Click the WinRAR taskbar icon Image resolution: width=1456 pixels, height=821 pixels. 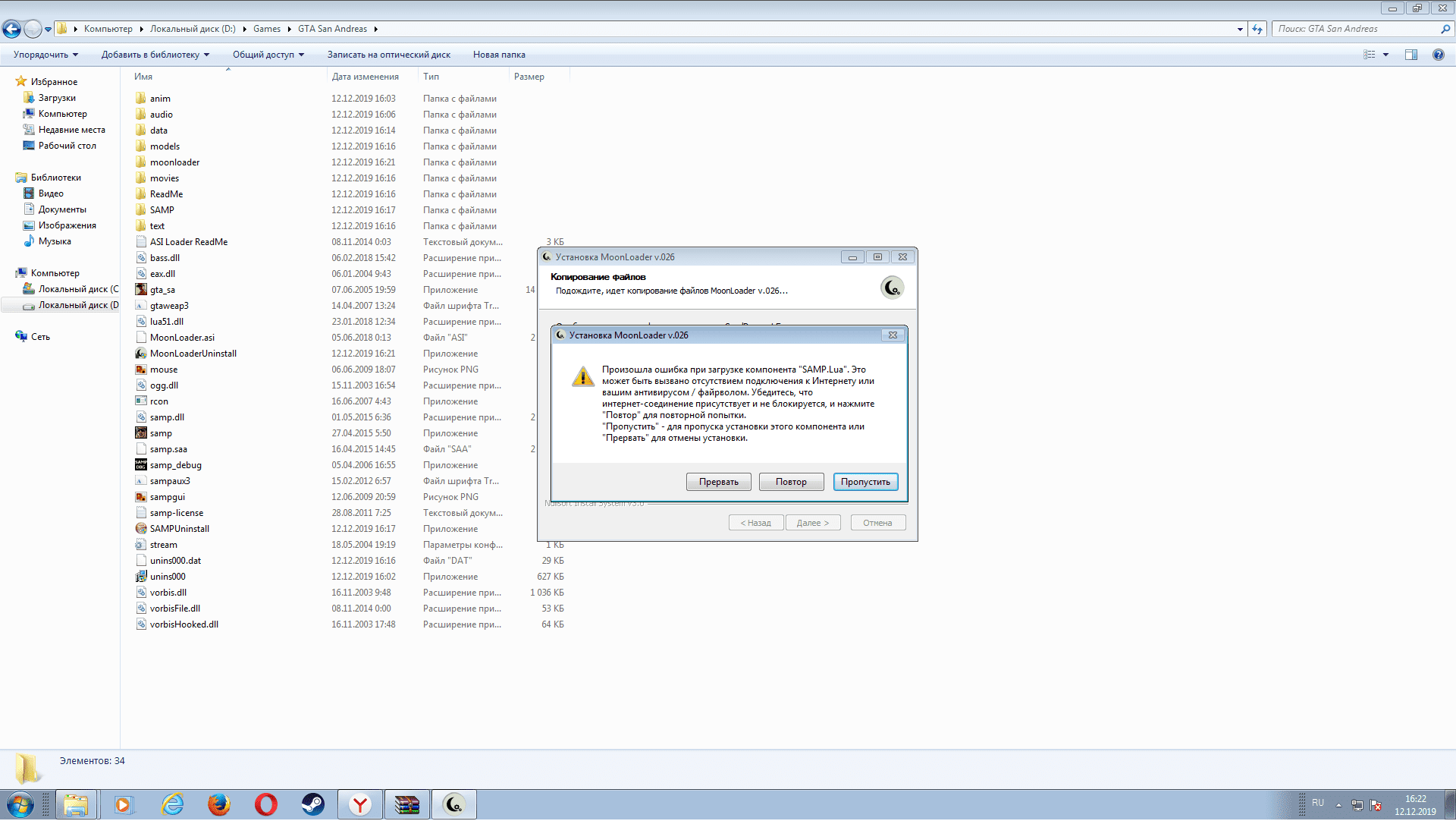[x=407, y=804]
